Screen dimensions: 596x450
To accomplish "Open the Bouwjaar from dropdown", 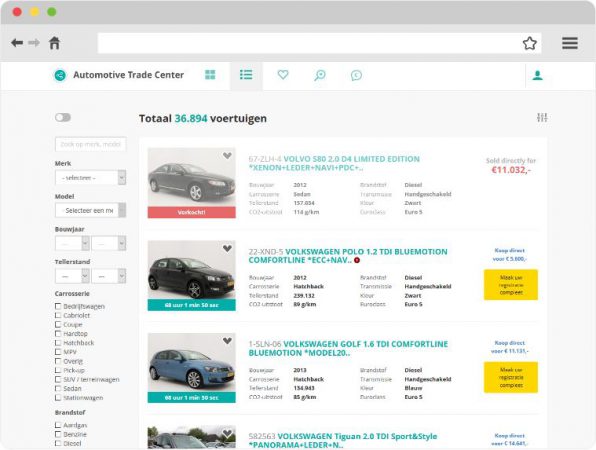I will (x=72, y=243).
